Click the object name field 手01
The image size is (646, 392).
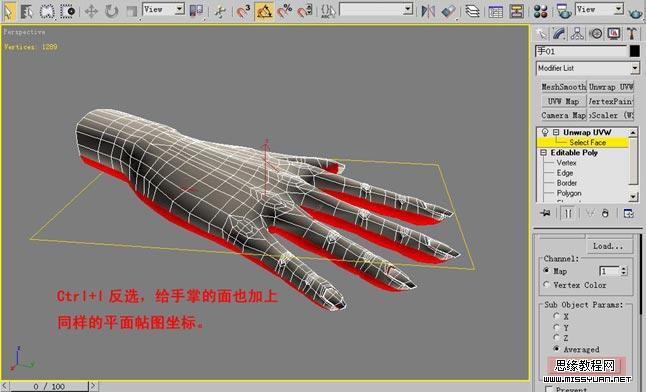coord(581,51)
